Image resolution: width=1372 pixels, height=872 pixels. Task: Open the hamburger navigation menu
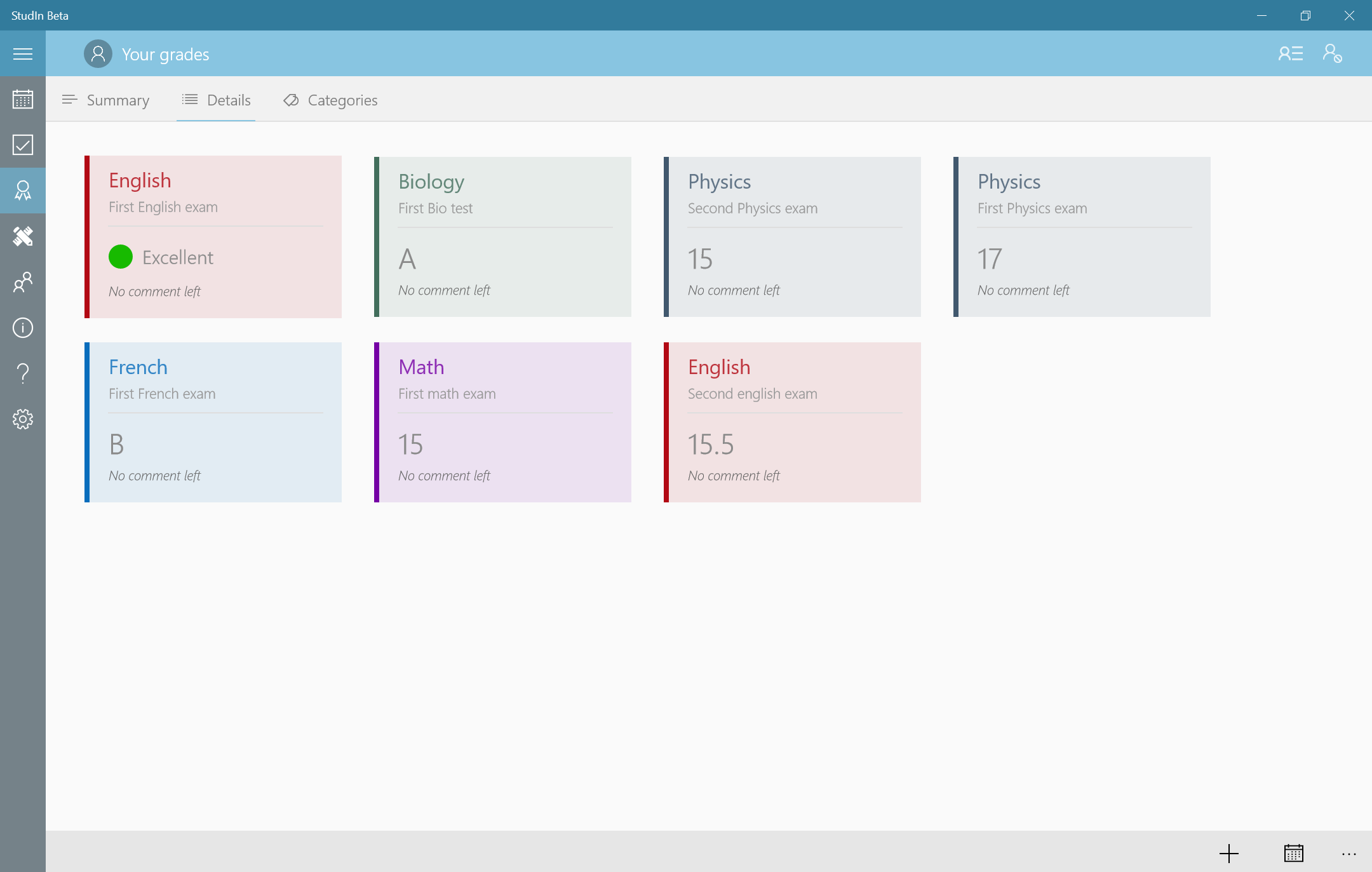pos(23,54)
